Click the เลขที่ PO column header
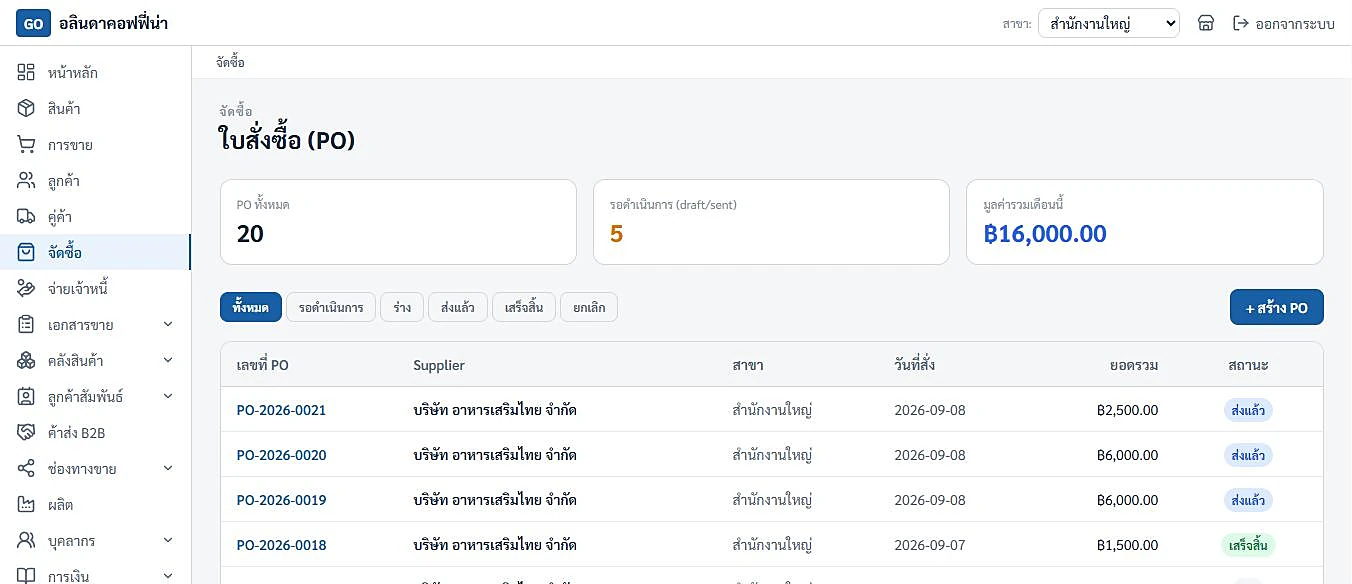The height and width of the screenshot is (584, 1352). point(263,365)
